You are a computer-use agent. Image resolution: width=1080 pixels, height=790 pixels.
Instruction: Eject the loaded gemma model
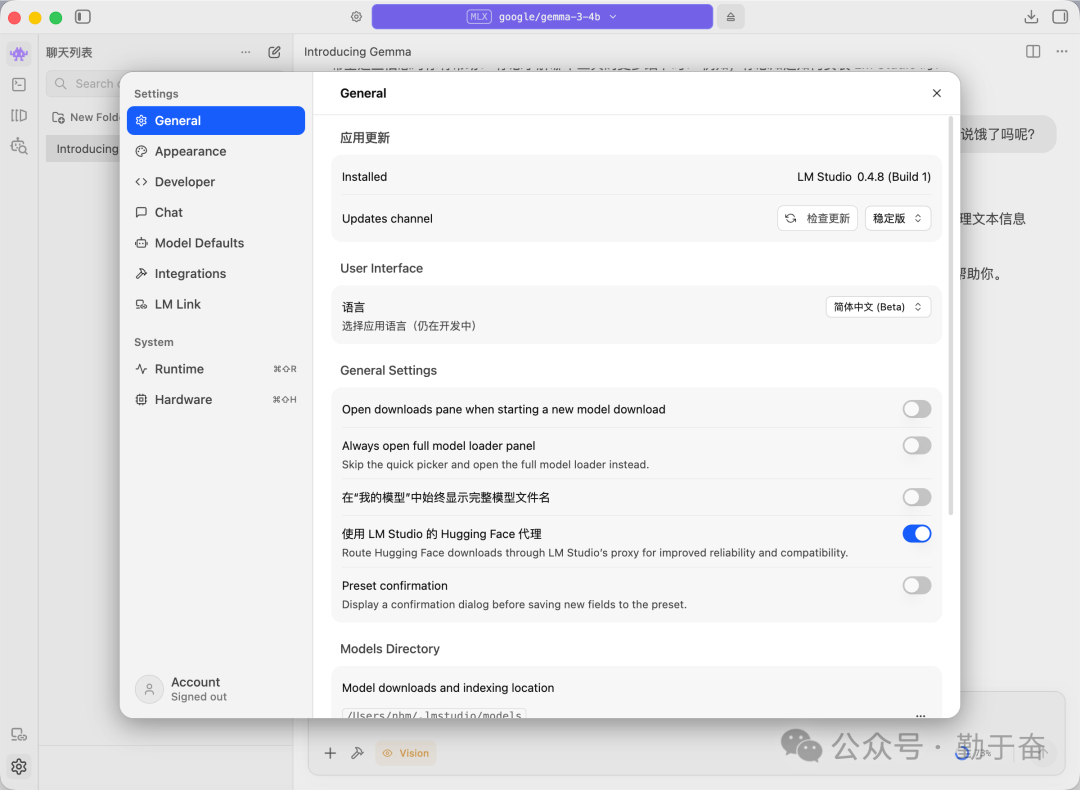pyautogui.click(x=731, y=17)
